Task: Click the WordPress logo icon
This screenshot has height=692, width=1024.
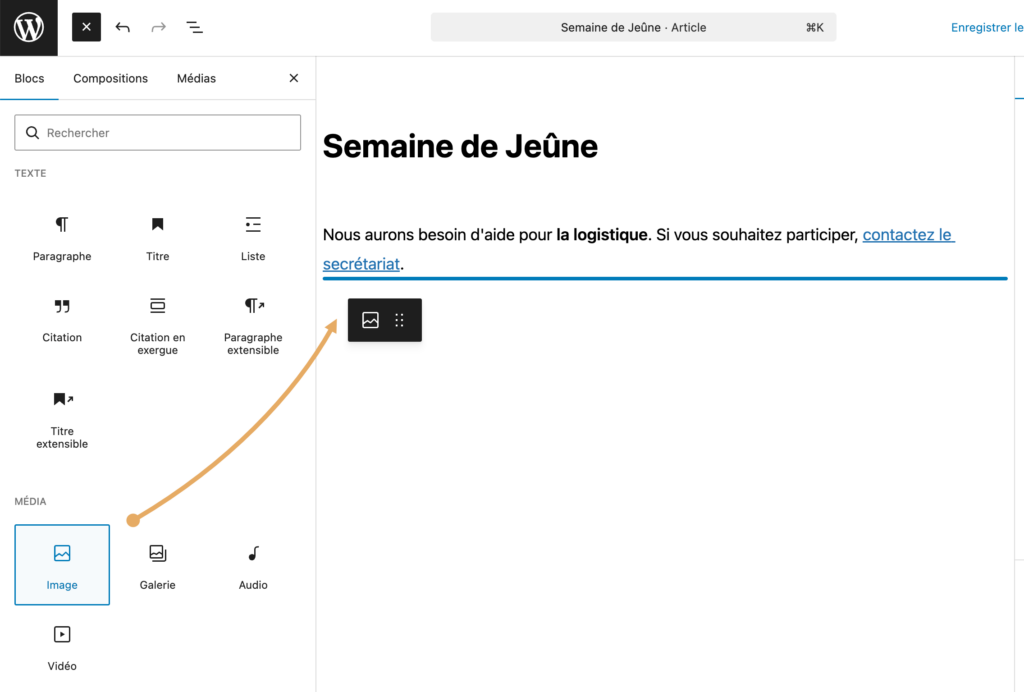Action: [29, 27]
